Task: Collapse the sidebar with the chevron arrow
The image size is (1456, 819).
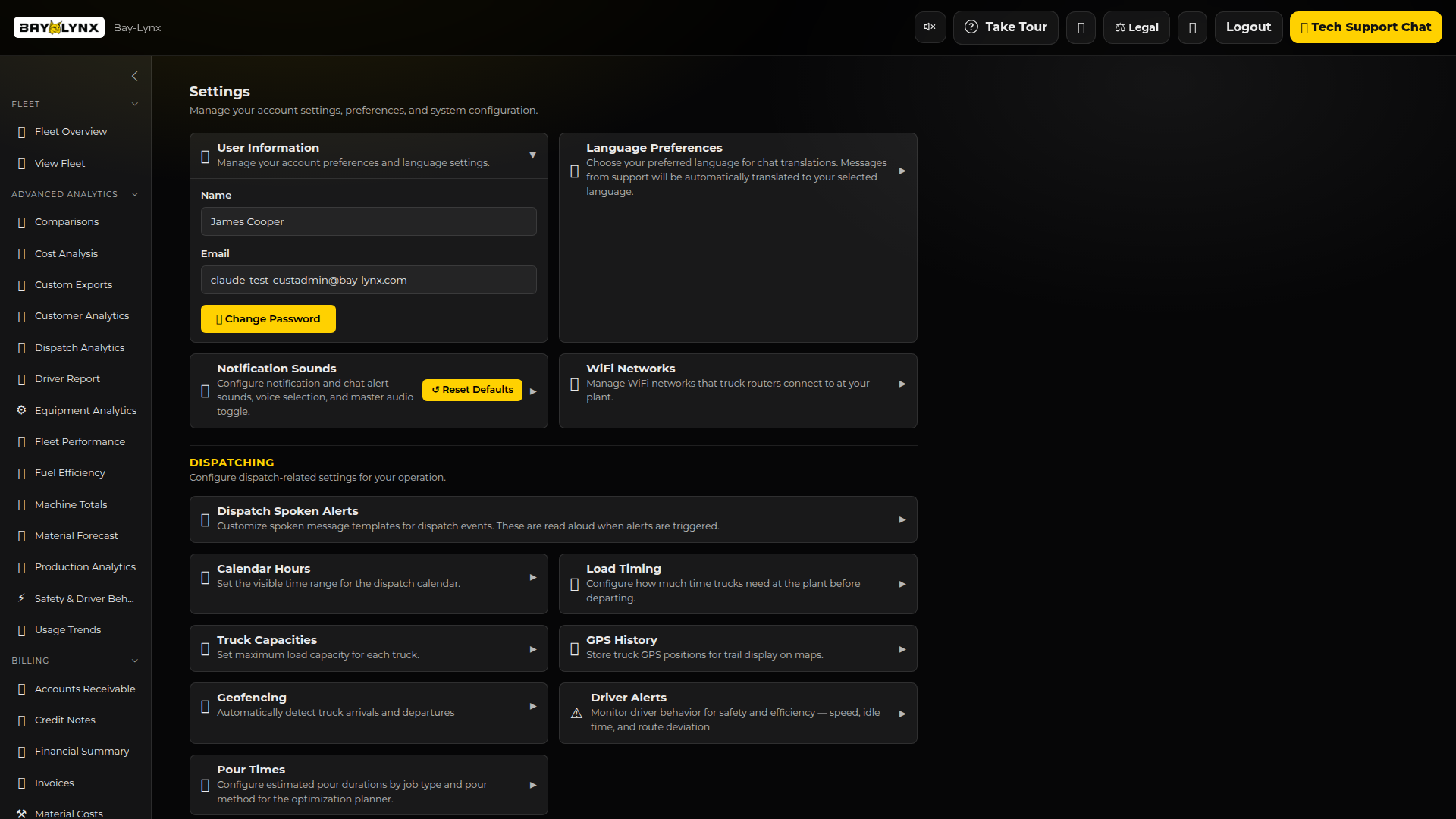Action: [135, 76]
